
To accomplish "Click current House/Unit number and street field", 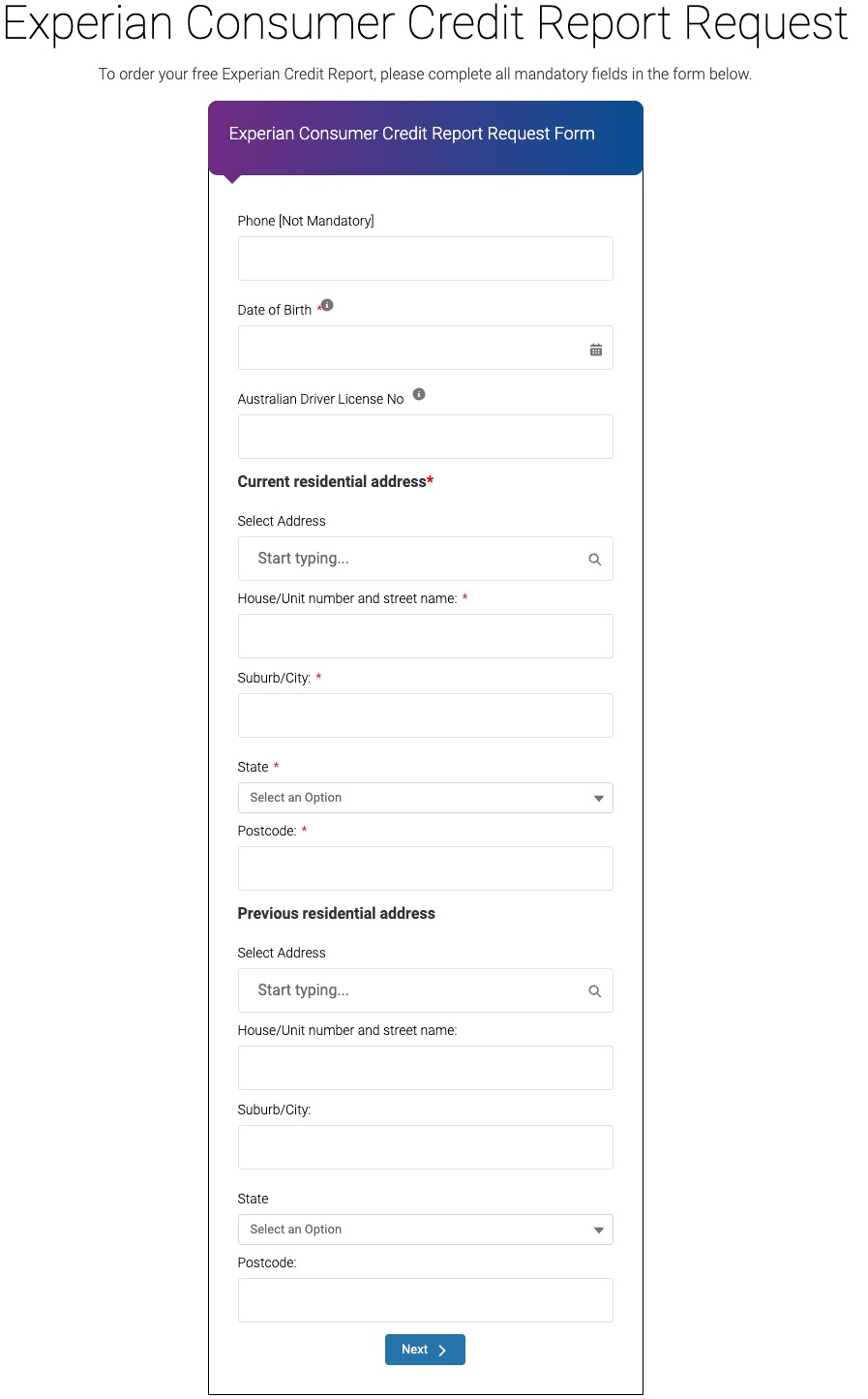I will [426, 636].
